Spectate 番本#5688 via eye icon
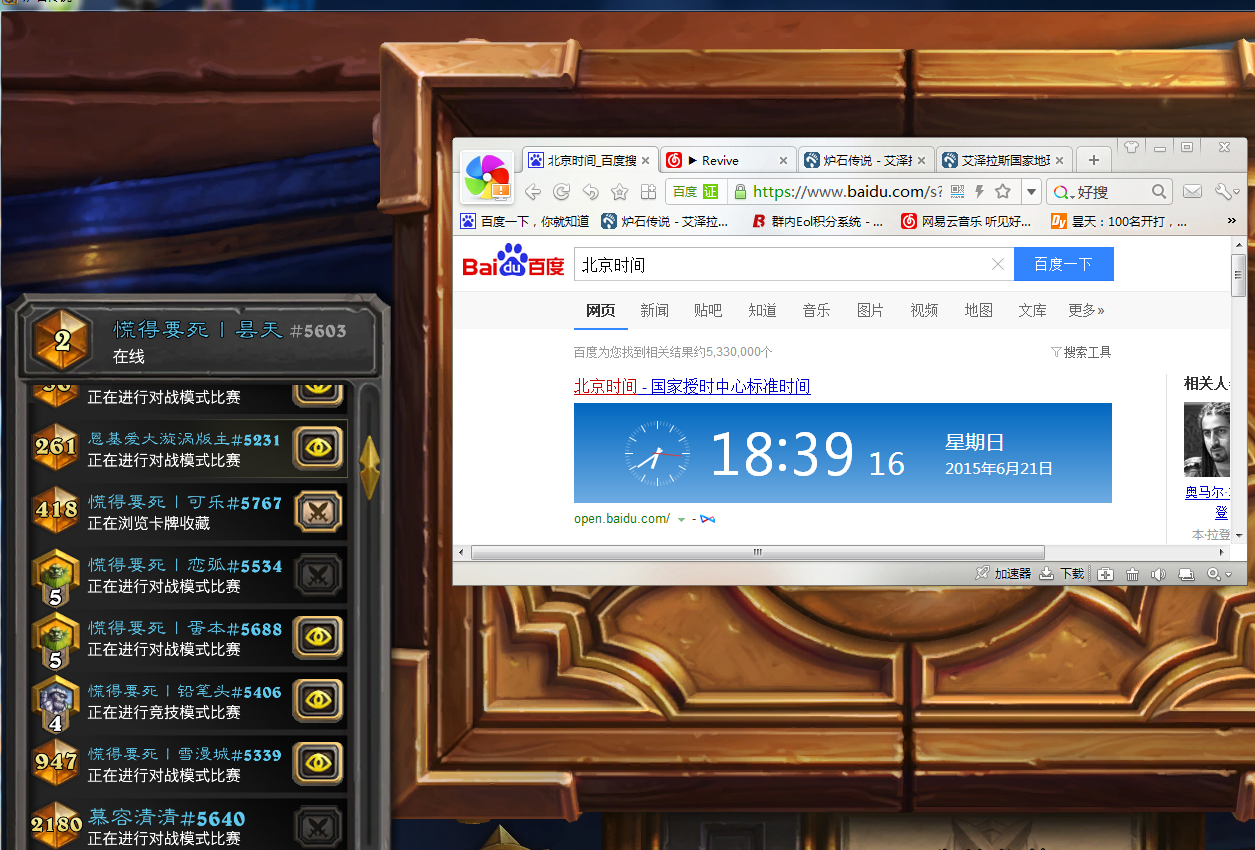The height and width of the screenshot is (850, 1255). point(318,638)
